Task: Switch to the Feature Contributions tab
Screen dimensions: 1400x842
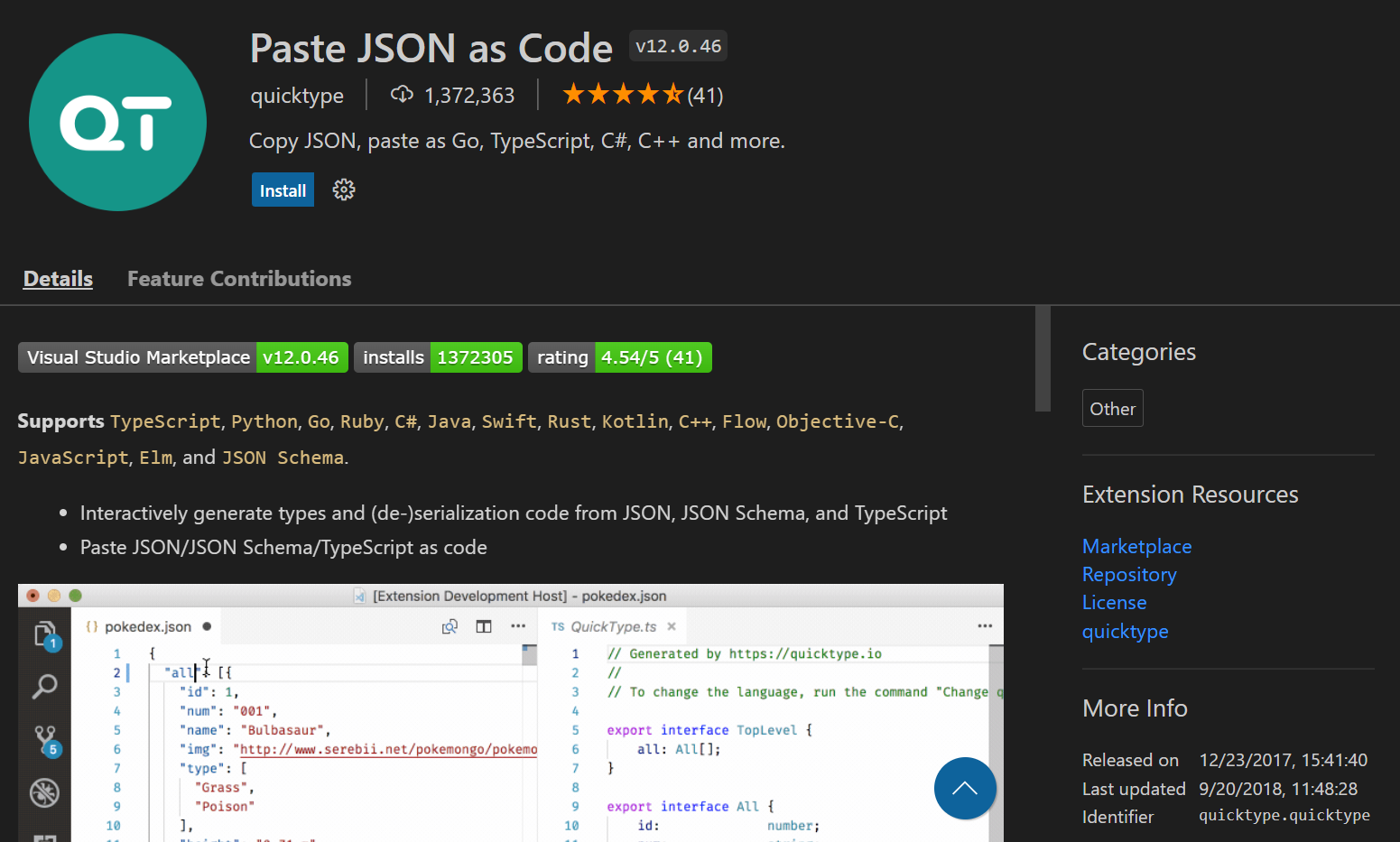Action: (238, 278)
